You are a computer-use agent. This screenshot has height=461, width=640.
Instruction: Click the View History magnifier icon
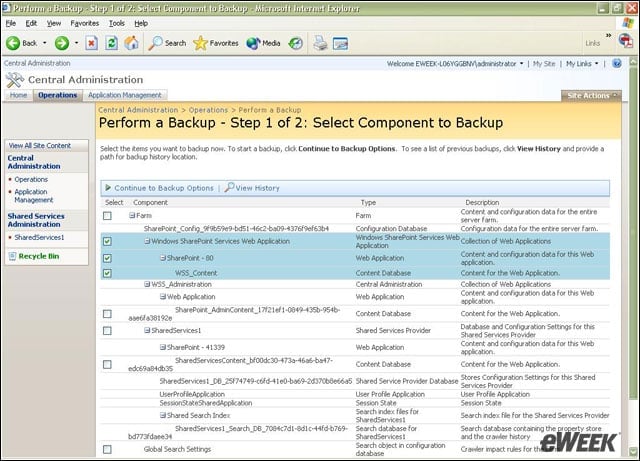tap(229, 187)
